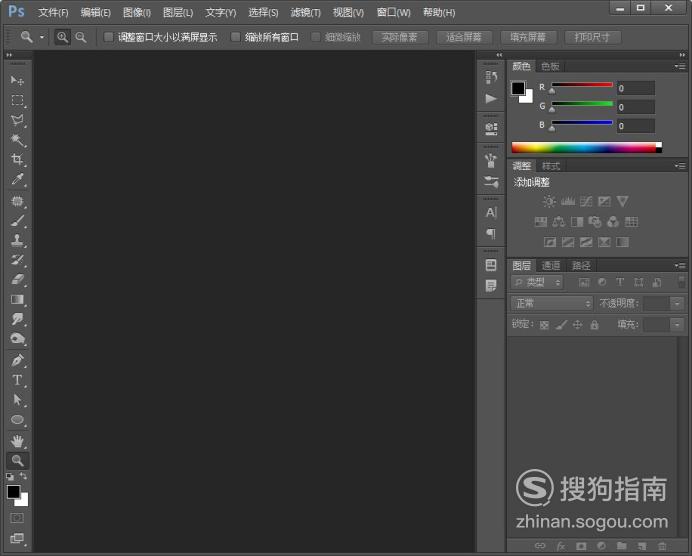Select the Eraser tool

point(17,280)
